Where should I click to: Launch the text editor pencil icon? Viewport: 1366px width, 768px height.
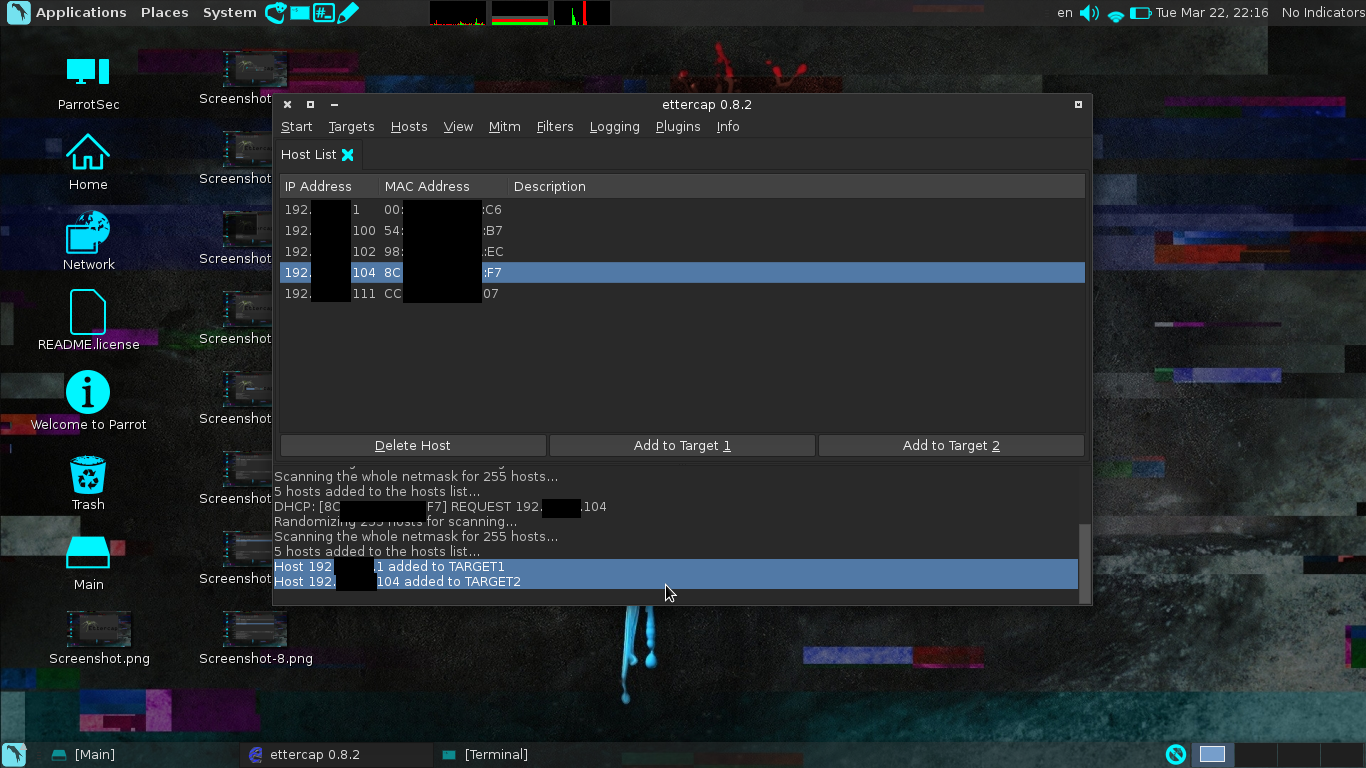pyautogui.click(x=347, y=13)
